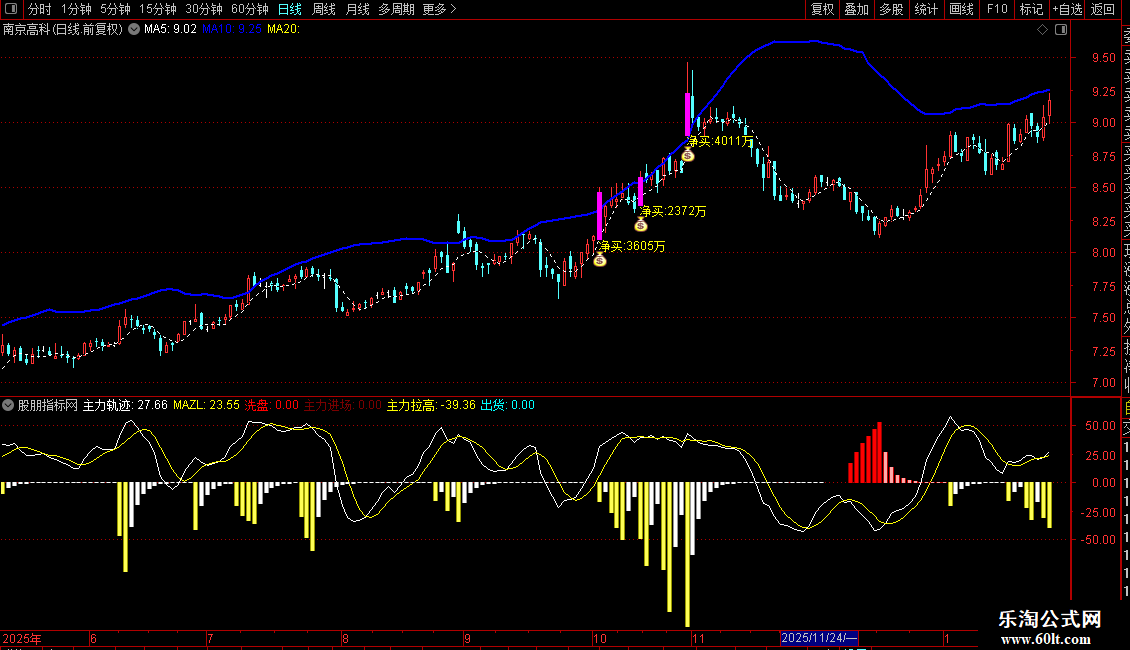Viewport: 1130px width, 650px height.
Task: Open the 多股 multi-stock view
Action: 891,9
